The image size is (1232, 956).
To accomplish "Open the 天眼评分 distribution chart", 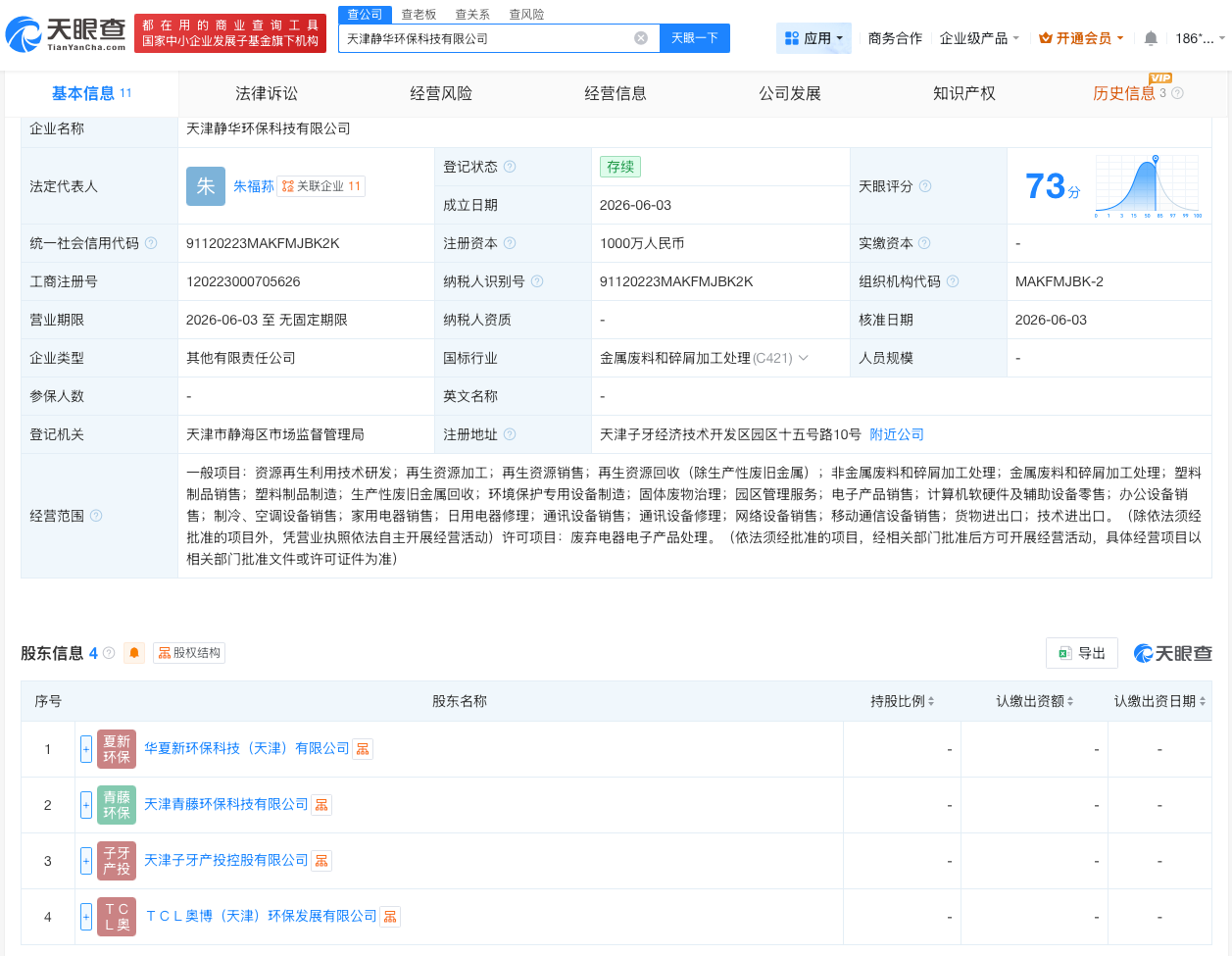I will [x=1149, y=186].
